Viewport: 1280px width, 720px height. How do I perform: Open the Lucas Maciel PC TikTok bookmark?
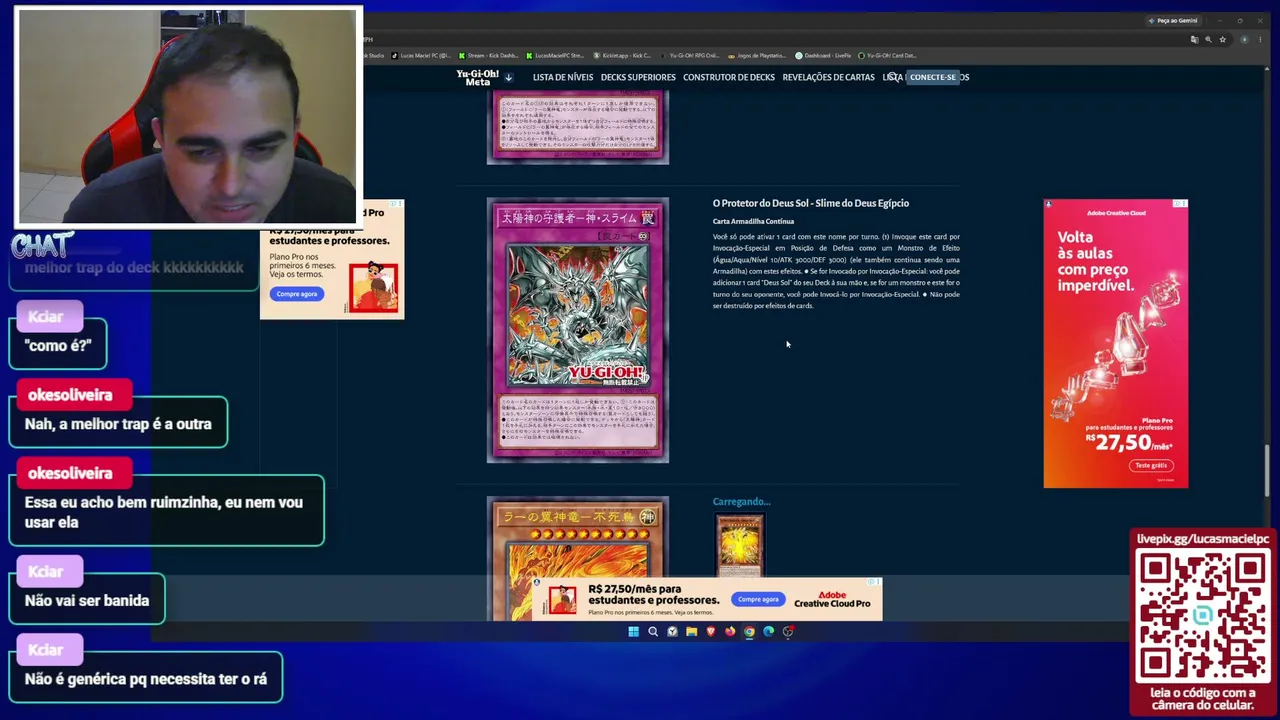(421, 56)
